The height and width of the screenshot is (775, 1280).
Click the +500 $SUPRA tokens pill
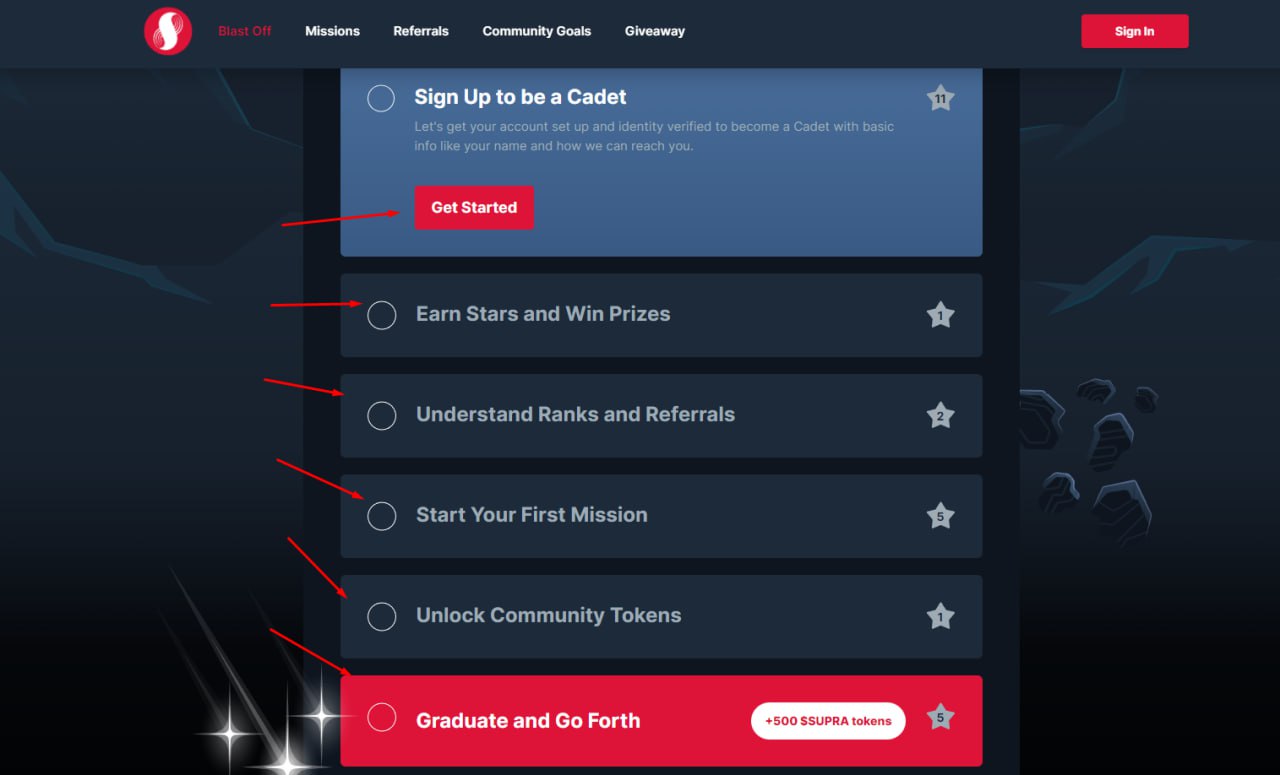tap(828, 721)
